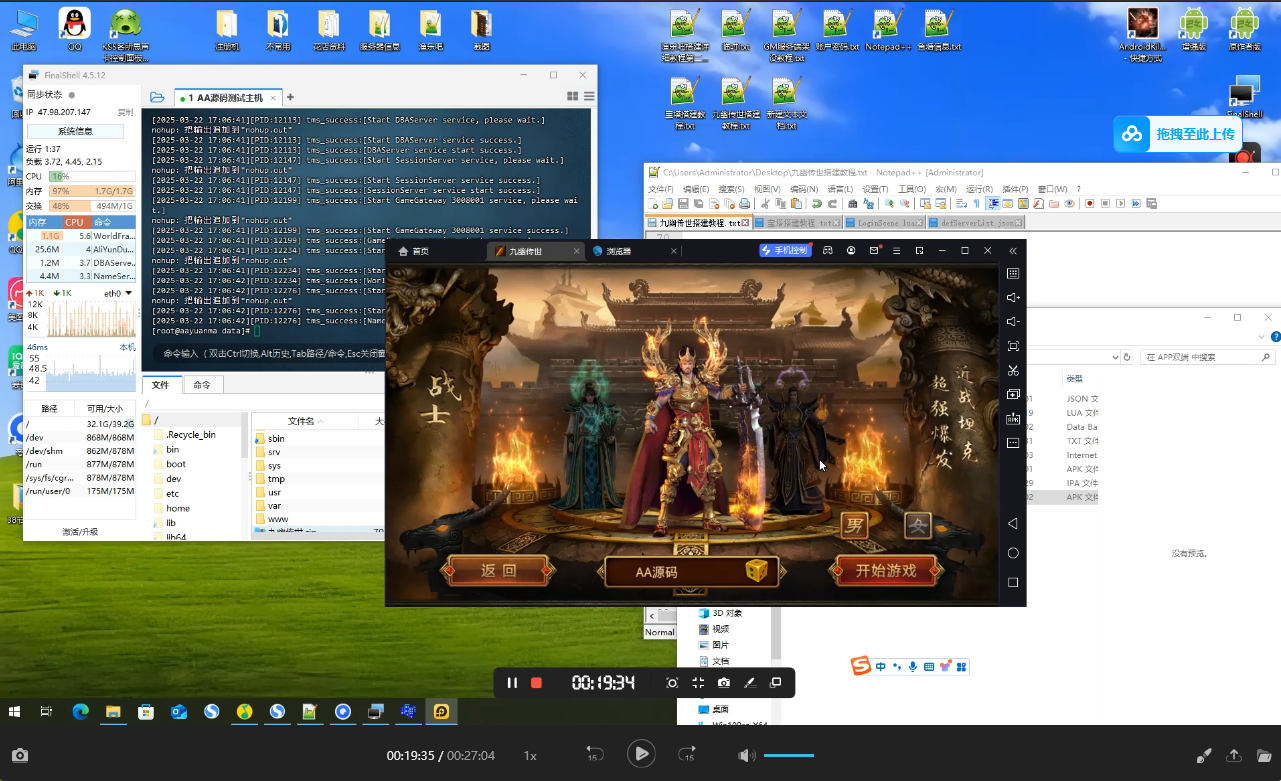Click the Windows Start button
The height and width of the screenshot is (781, 1281).
(x=15, y=712)
